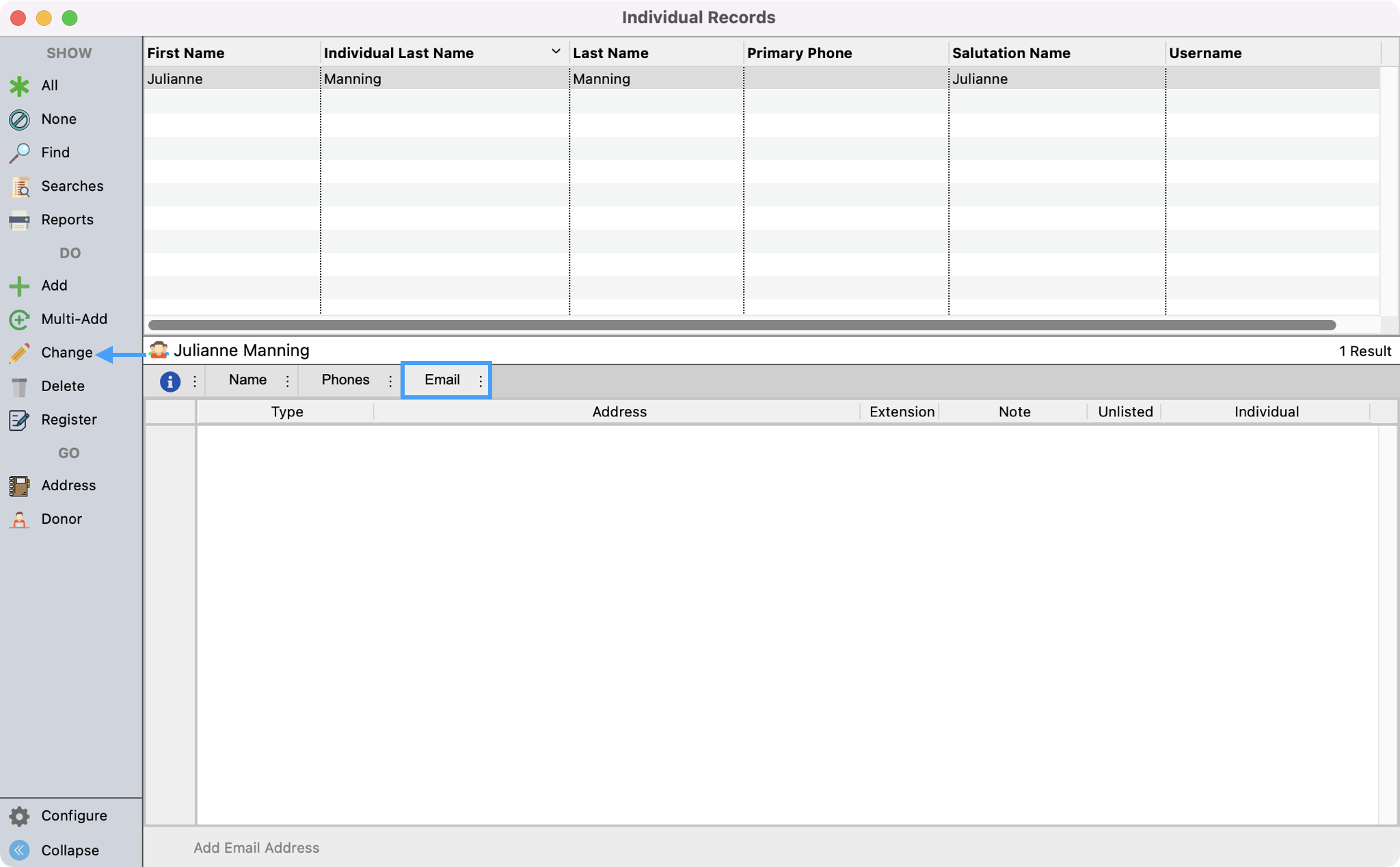The width and height of the screenshot is (1400, 867).
Task: Open saved Searches icon
Action: point(19,187)
